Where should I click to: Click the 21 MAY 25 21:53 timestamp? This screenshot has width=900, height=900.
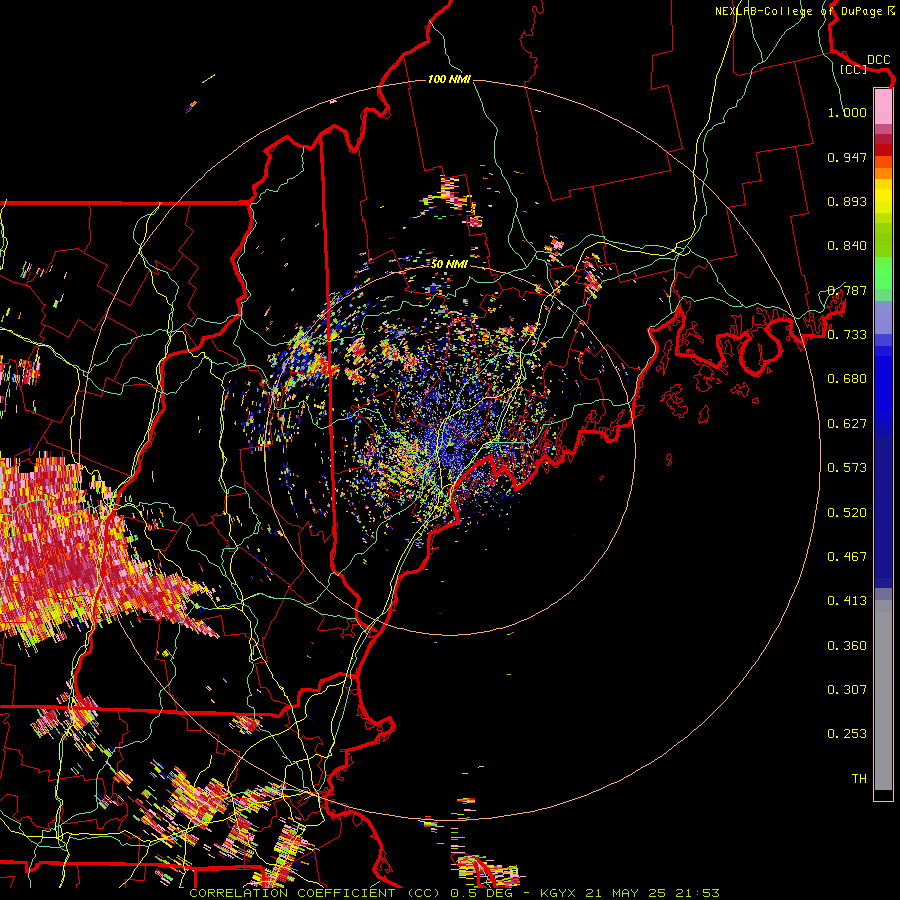pos(652,893)
